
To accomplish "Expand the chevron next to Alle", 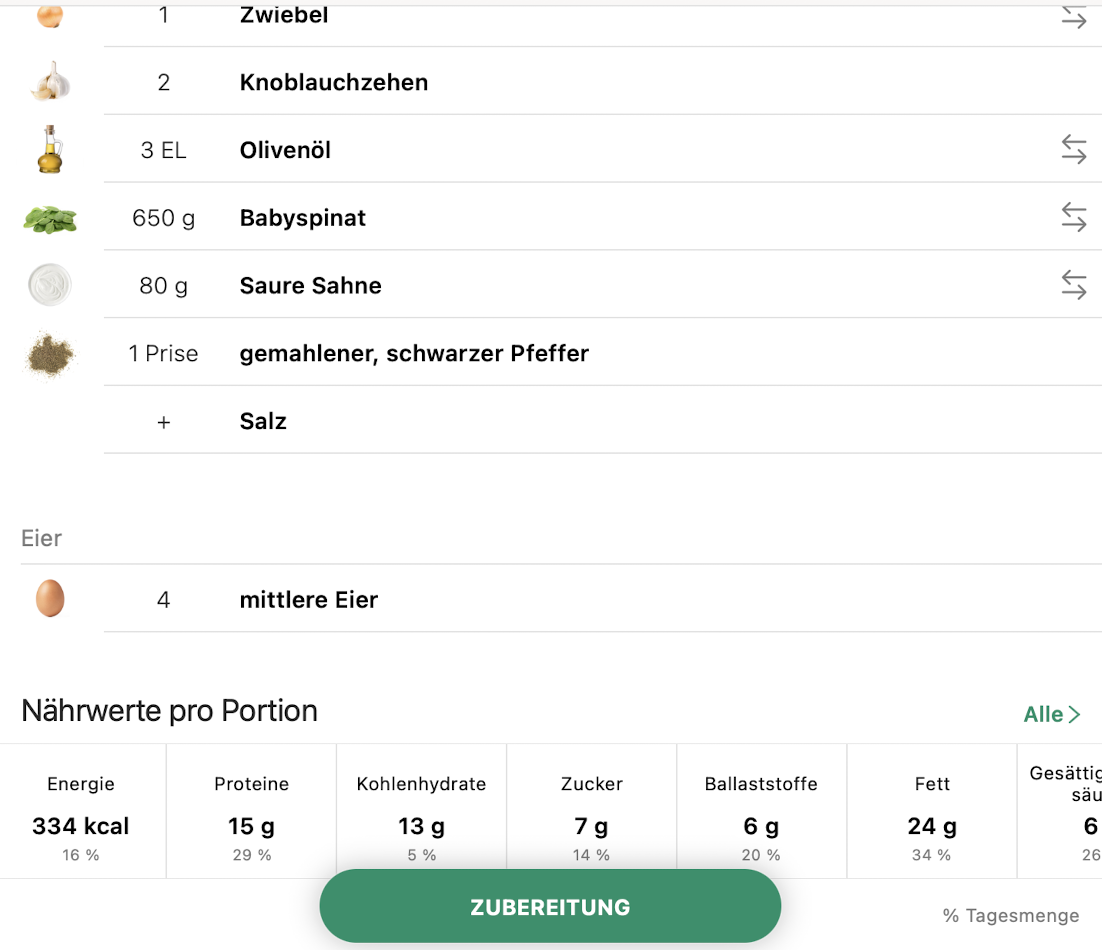I will click(x=1075, y=714).
